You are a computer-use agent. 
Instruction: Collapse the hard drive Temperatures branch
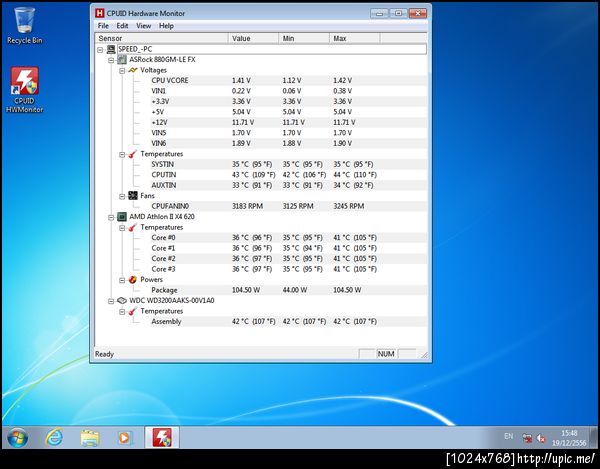122,312
